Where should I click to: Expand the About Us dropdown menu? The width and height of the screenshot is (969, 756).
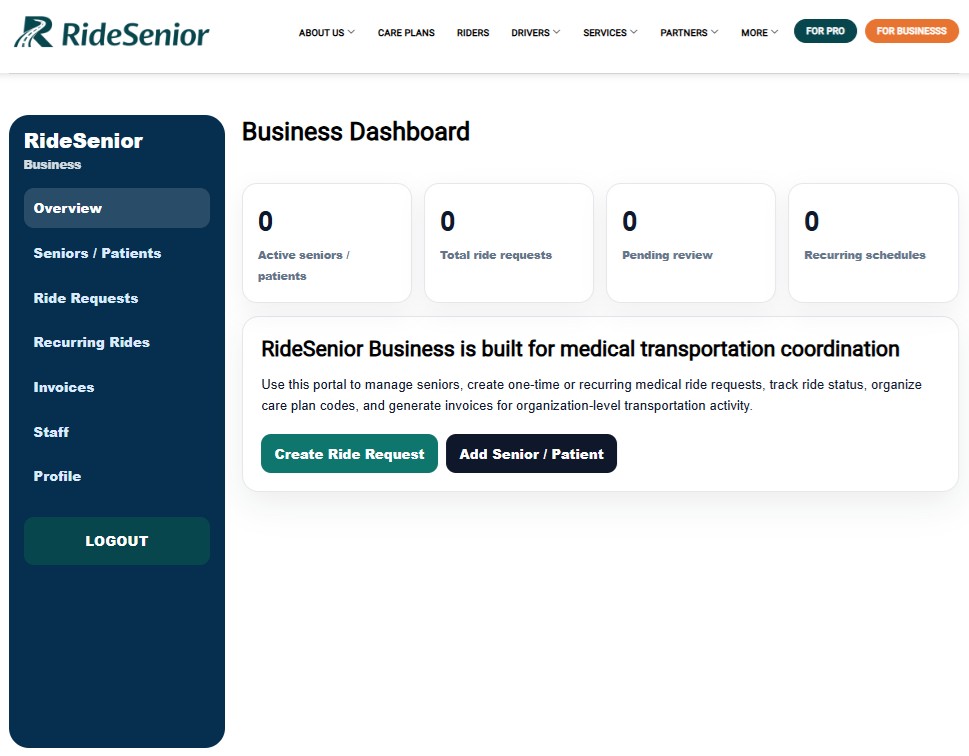(326, 33)
